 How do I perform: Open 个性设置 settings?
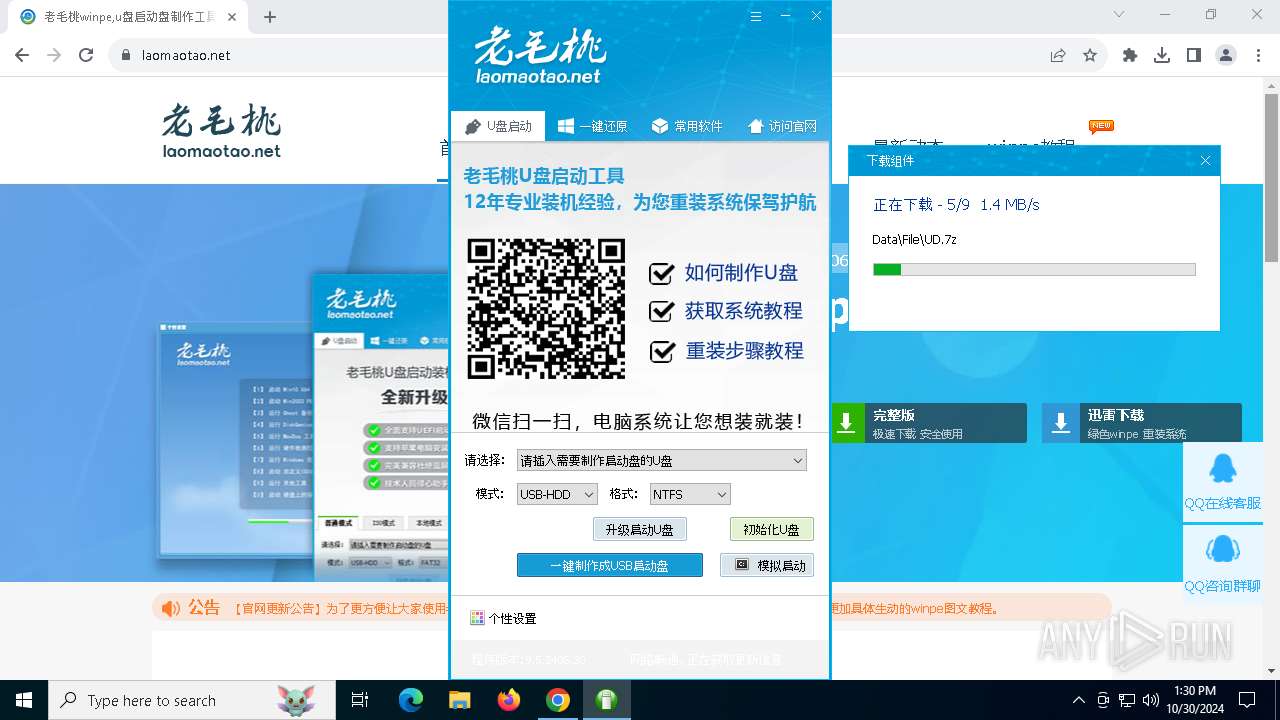click(503, 619)
